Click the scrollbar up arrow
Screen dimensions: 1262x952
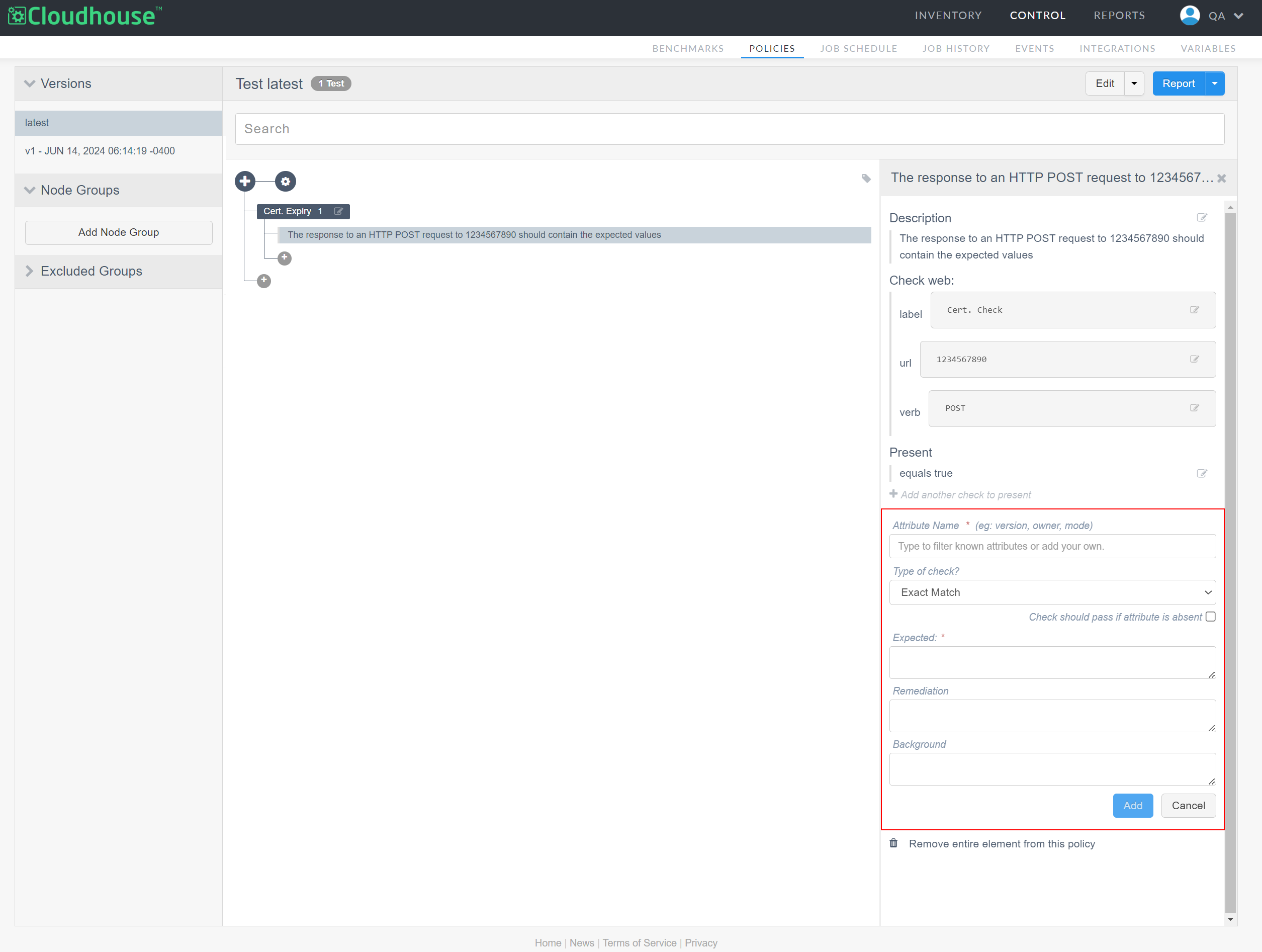point(1230,207)
